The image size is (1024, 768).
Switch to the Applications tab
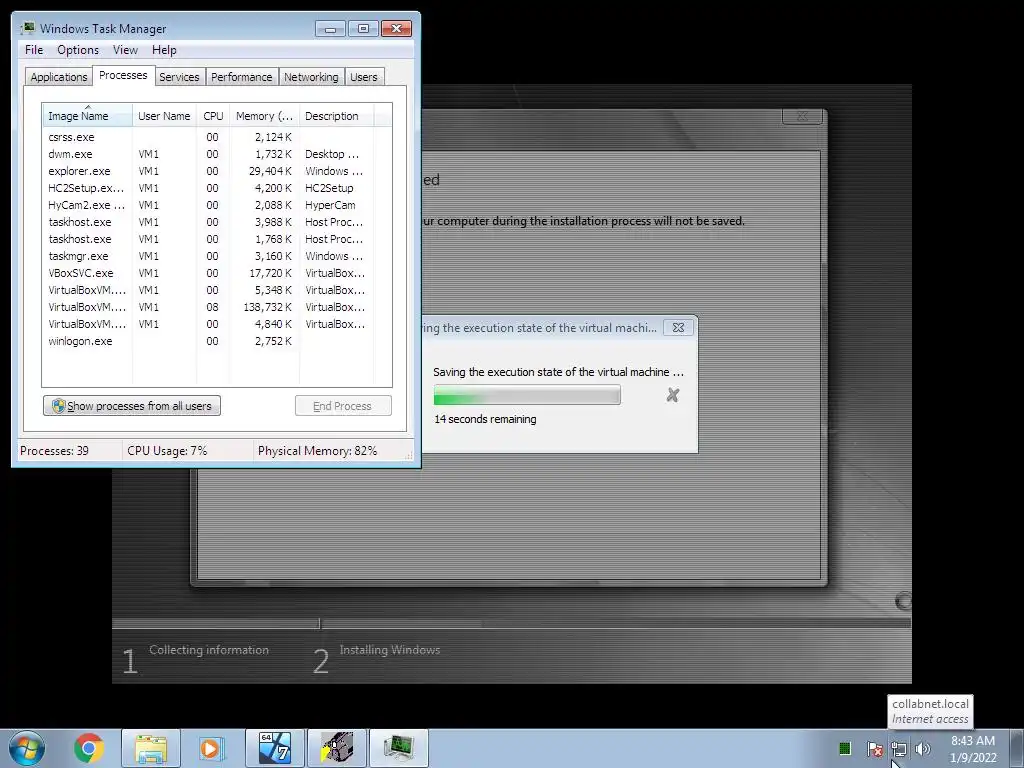click(x=59, y=77)
